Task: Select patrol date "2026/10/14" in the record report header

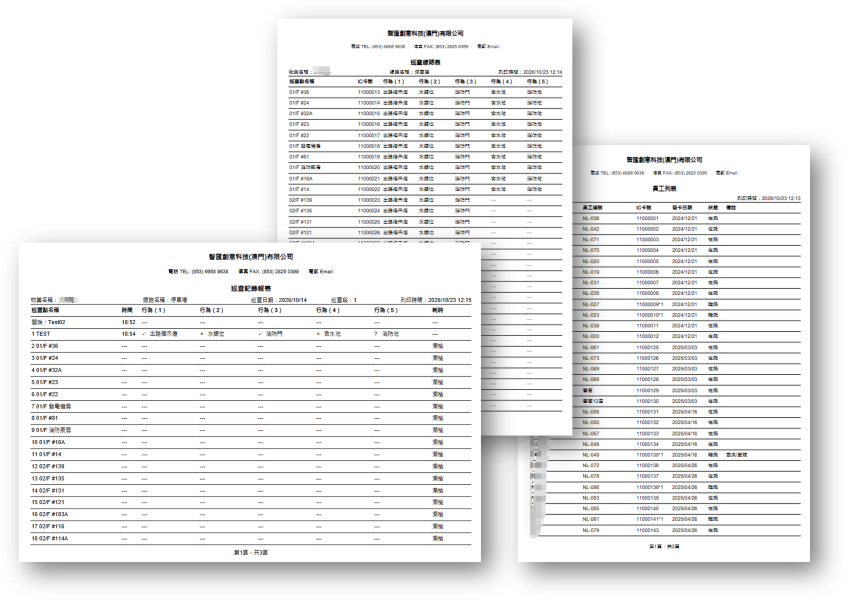Action: pos(293,300)
